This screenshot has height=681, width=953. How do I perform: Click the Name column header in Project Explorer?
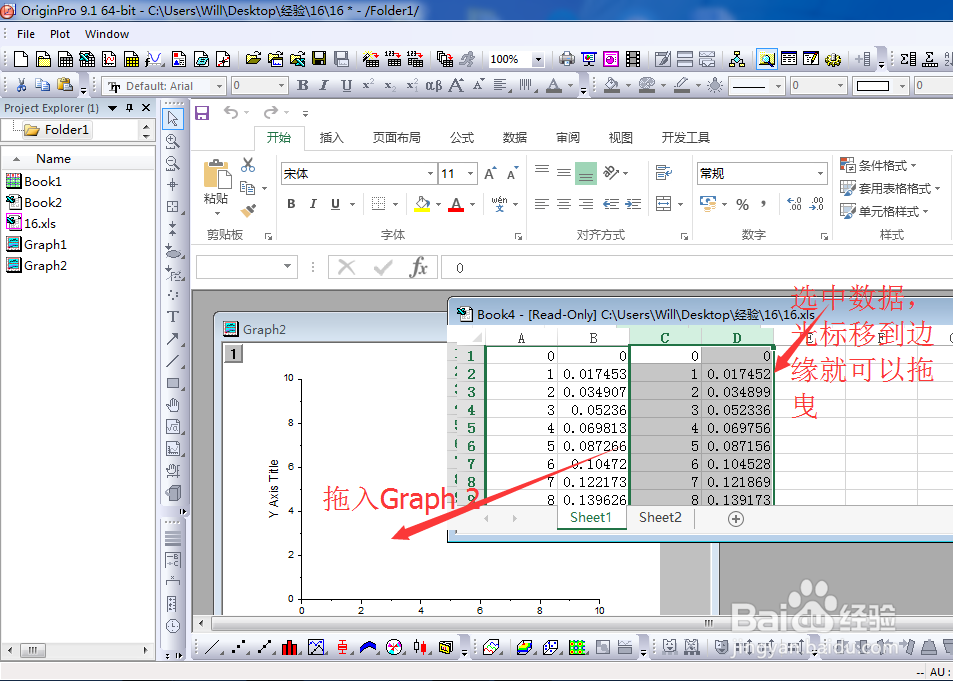point(53,159)
